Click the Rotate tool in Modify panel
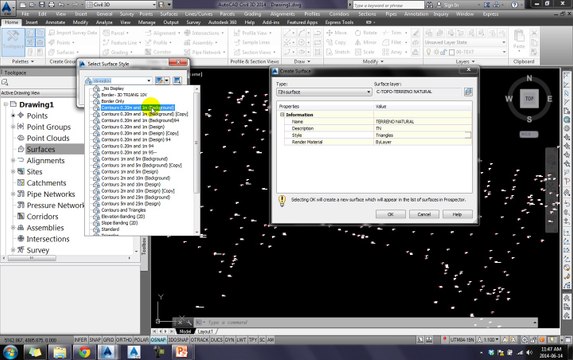The width and height of the screenshot is (573, 360). (366, 33)
